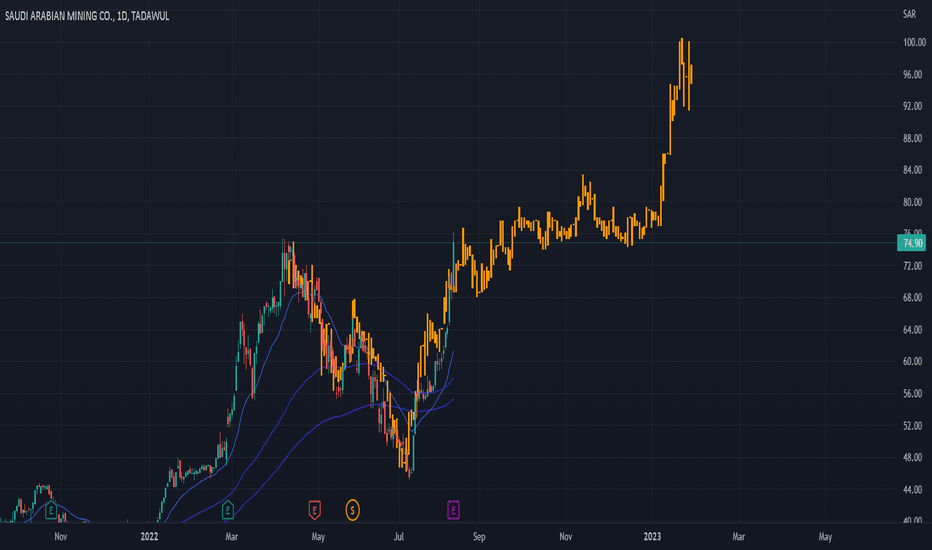
Task: Click the 48.00 price axis label
Action: click(914, 457)
